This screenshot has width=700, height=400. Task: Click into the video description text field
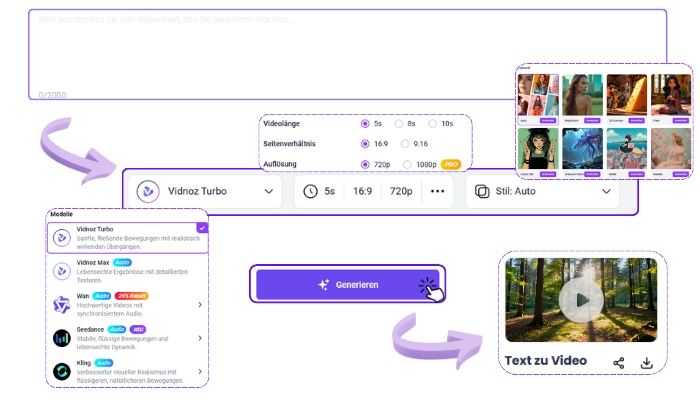pyautogui.click(x=348, y=52)
